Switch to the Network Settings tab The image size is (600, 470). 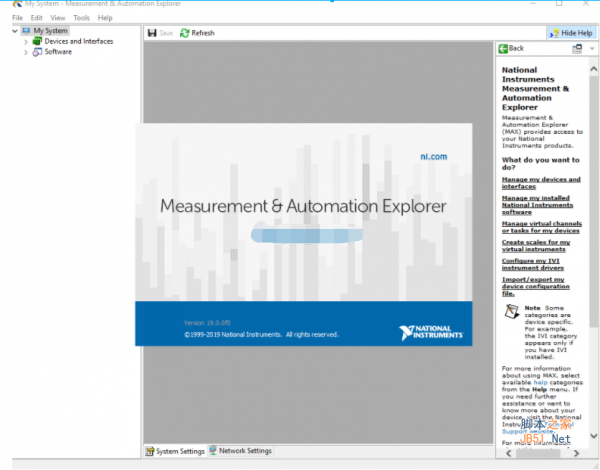click(x=240, y=450)
